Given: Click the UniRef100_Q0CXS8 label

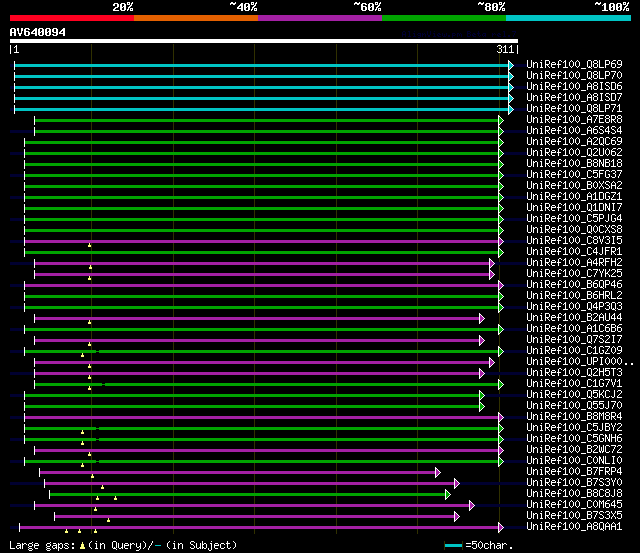Looking at the screenshot, I should pos(574,230).
